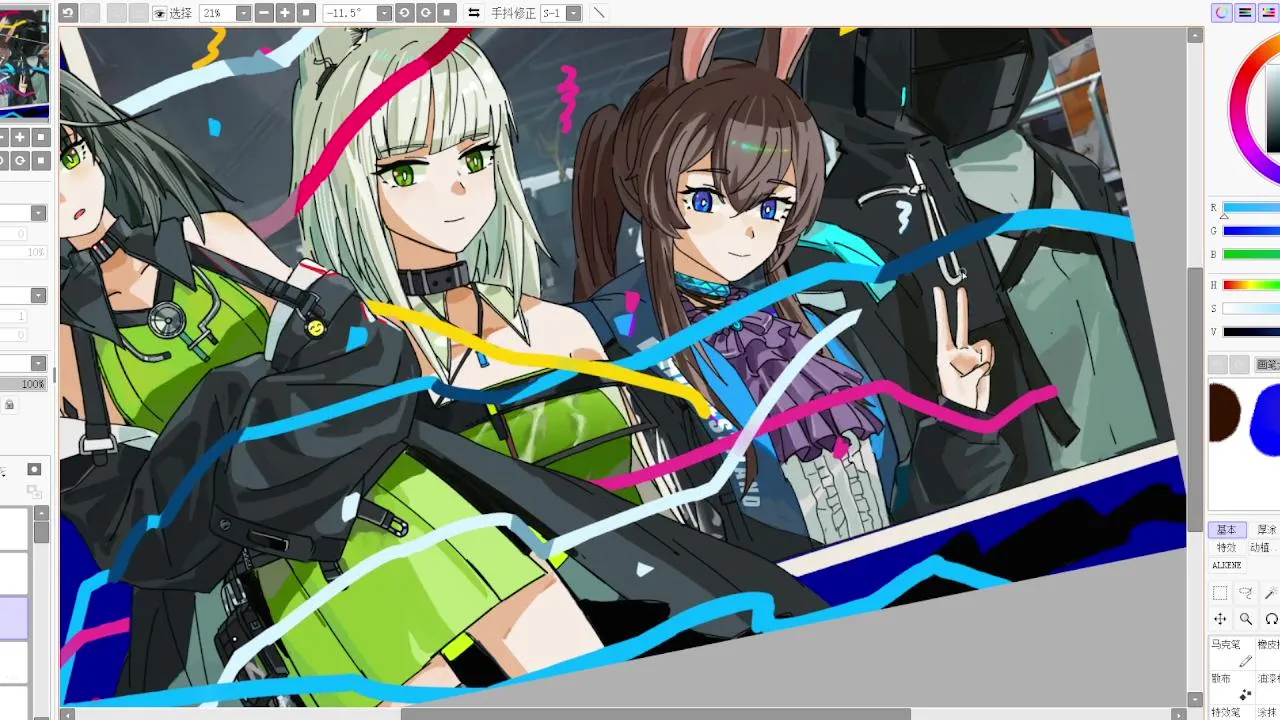The image size is (1280, 720).
Task: Switch to the 厚涂 tool group tab
Action: 1266,530
